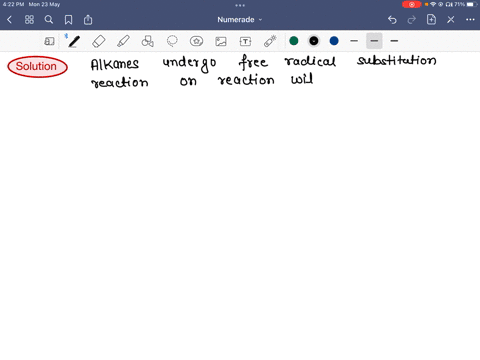
Task: Select the Text box tool
Action: [245, 41]
